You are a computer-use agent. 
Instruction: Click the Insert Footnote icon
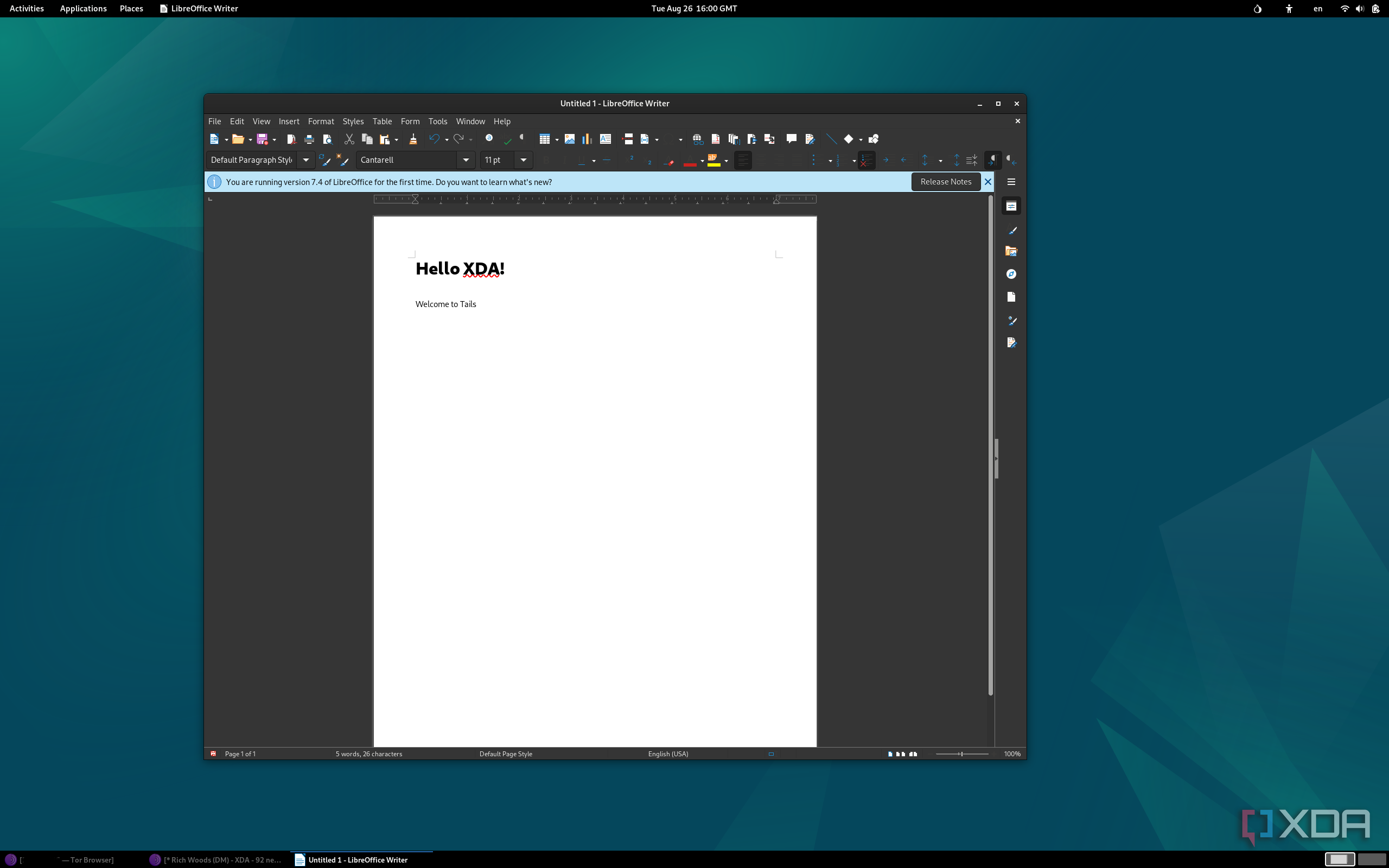(x=715, y=139)
